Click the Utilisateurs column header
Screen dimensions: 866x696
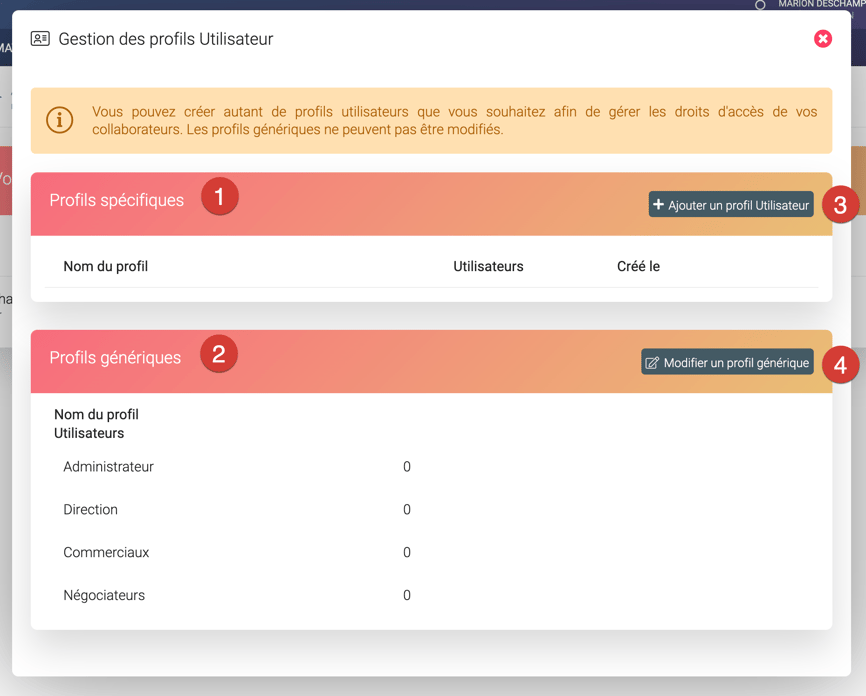(488, 266)
